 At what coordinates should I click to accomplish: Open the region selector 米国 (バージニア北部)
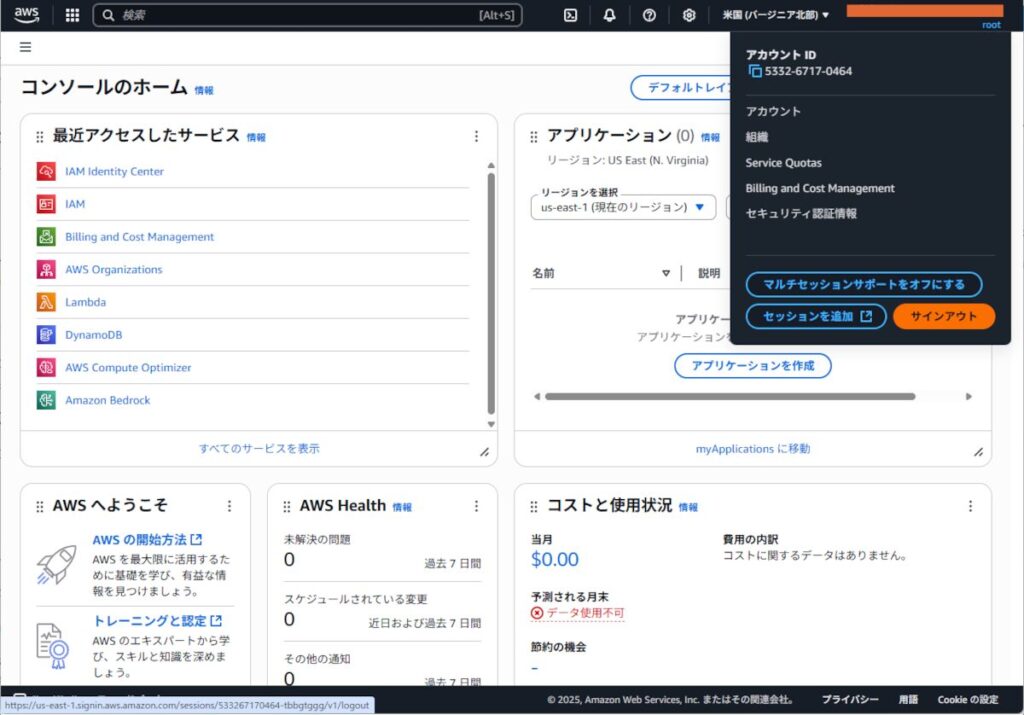pyautogui.click(x=775, y=15)
